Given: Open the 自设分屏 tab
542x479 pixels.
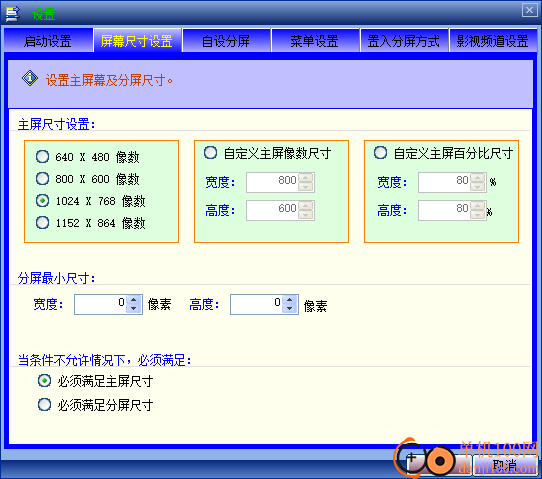Looking at the screenshot, I should click(226, 40).
